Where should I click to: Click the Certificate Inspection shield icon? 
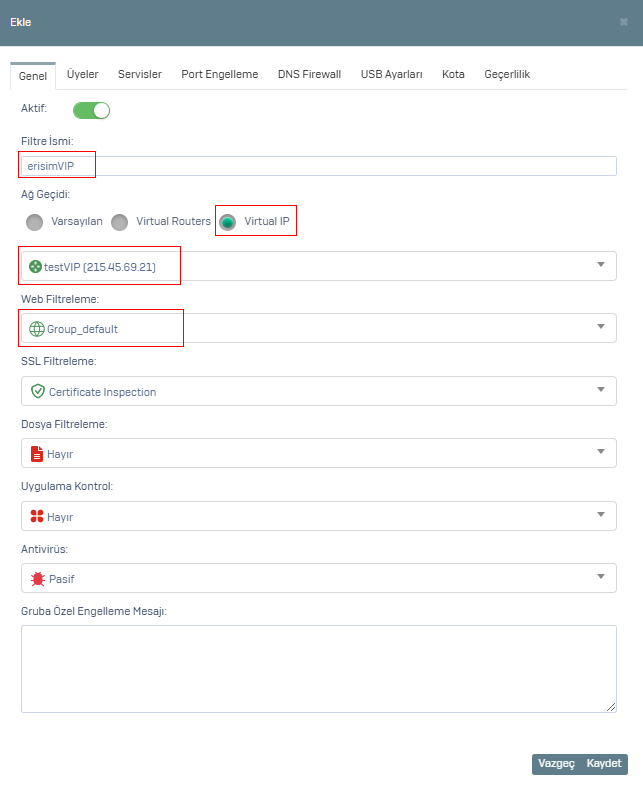(x=38, y=391)
